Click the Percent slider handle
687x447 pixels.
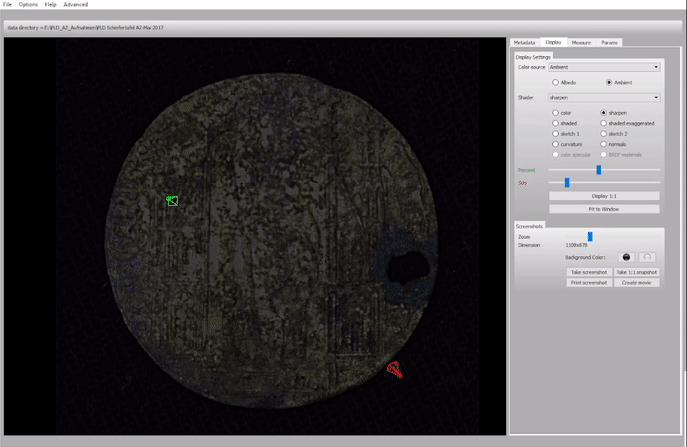tap(599, 170)
